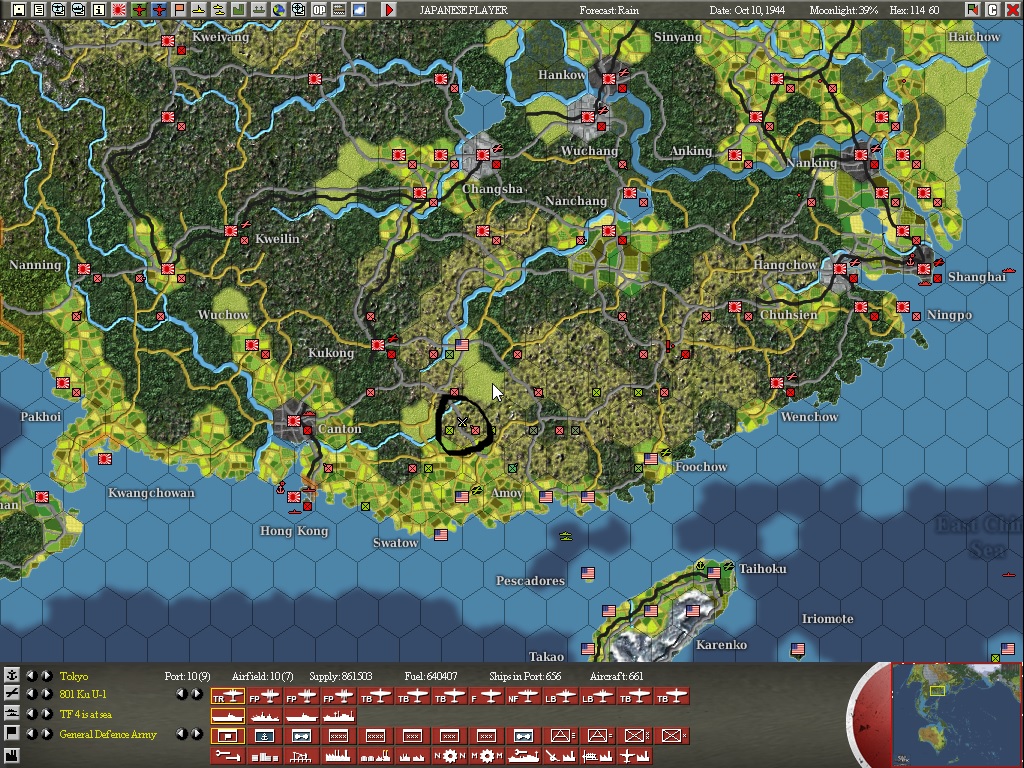Viewport: 1024px width, 768px height.
Task: Click the 'M' gear industry filter
Action: (487, 756)
